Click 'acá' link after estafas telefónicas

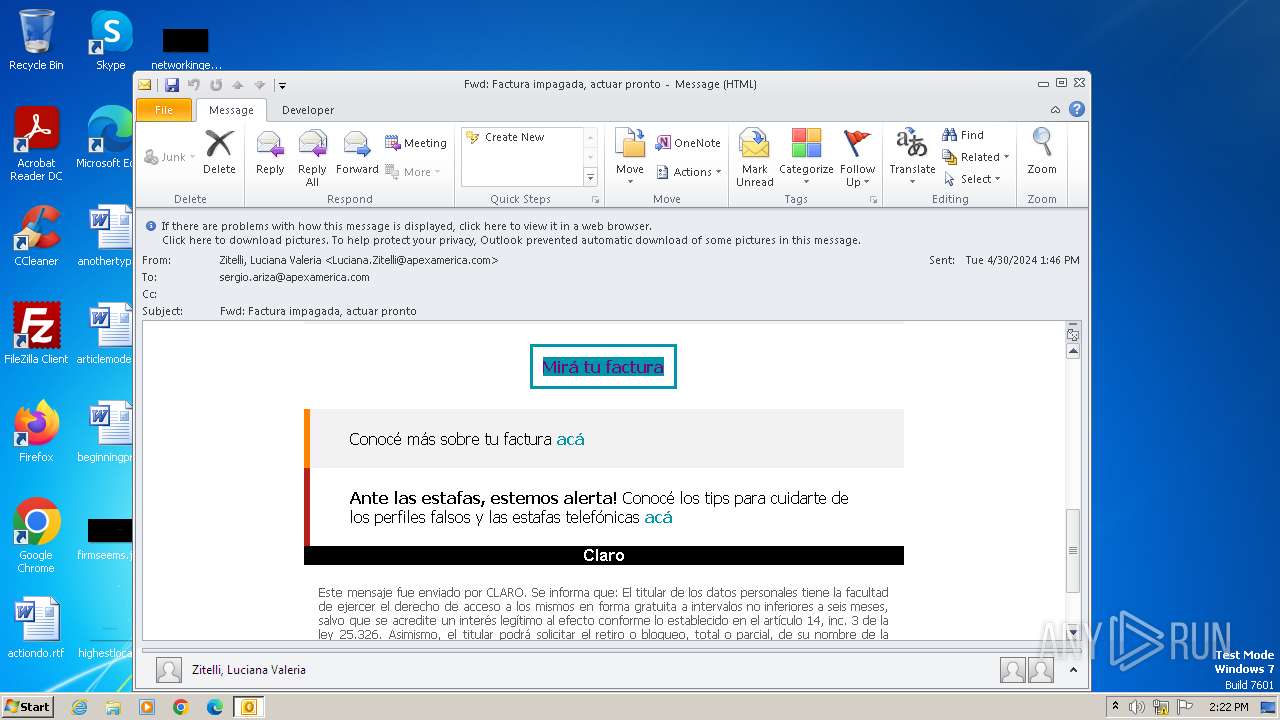pyautogui.click(x=658, y=517)
